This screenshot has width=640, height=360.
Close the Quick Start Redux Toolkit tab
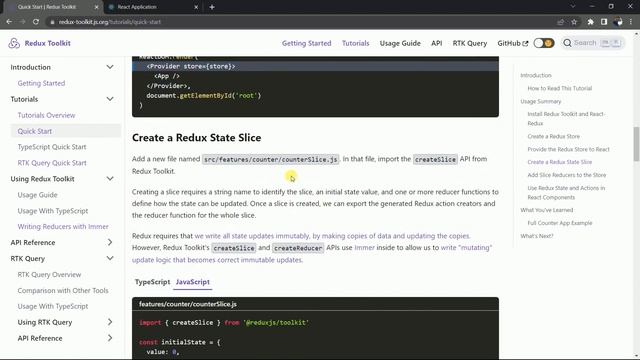pos(96,7)
